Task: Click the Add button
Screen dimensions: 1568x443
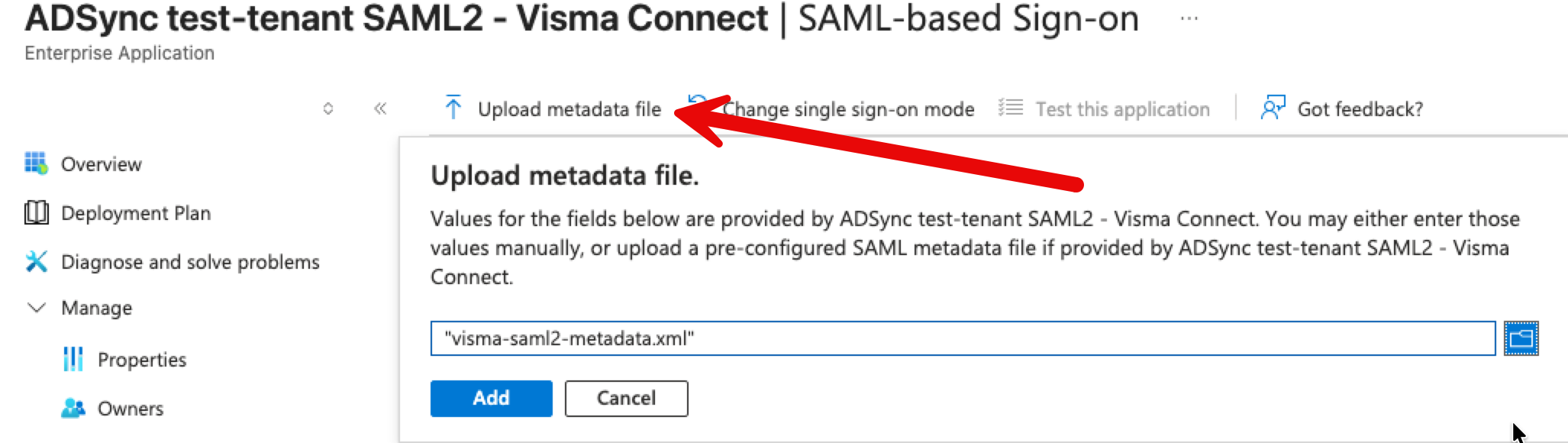Action: 491,398
